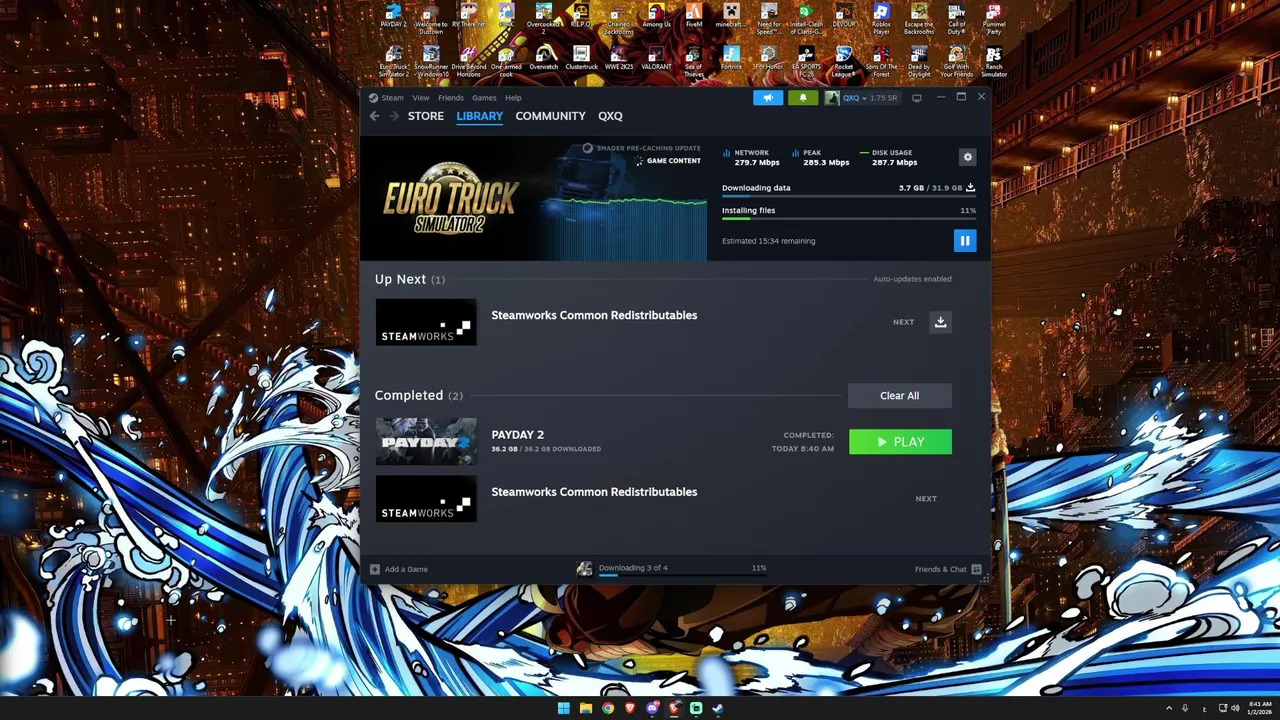Click the Clear All button
Viewport: 1280px width, 720px height.
click(x=899, y=395)
